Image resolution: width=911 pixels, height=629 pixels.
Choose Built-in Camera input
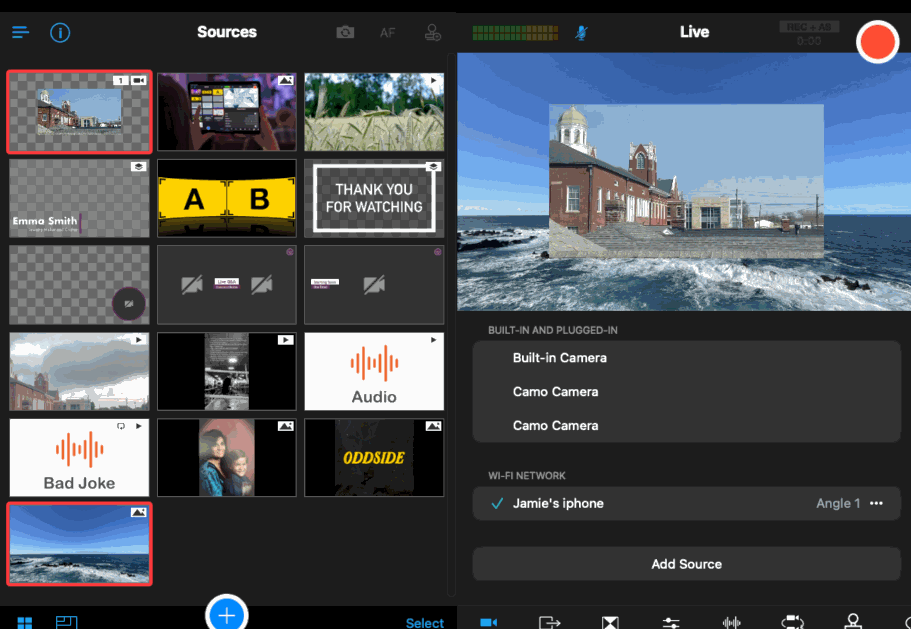687,358
